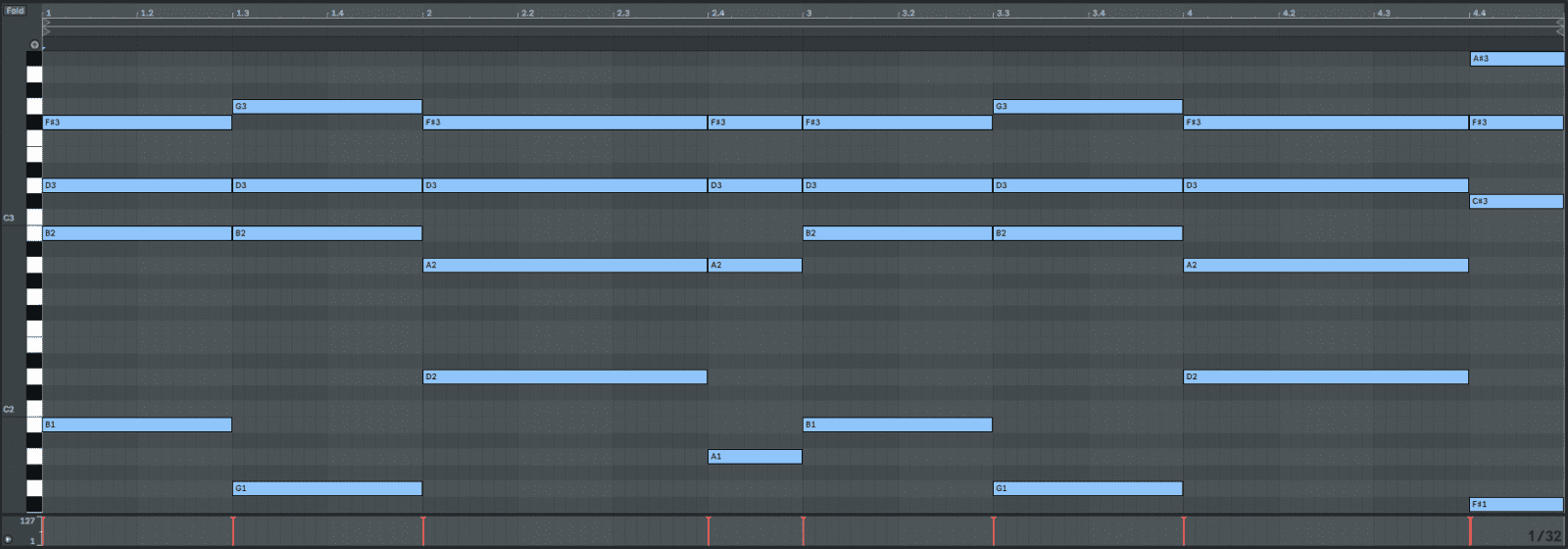Click the velocity marker at 2.4
Image resolution: width=1568 pixels, height=549 pixels.
(x=709, y=530)
